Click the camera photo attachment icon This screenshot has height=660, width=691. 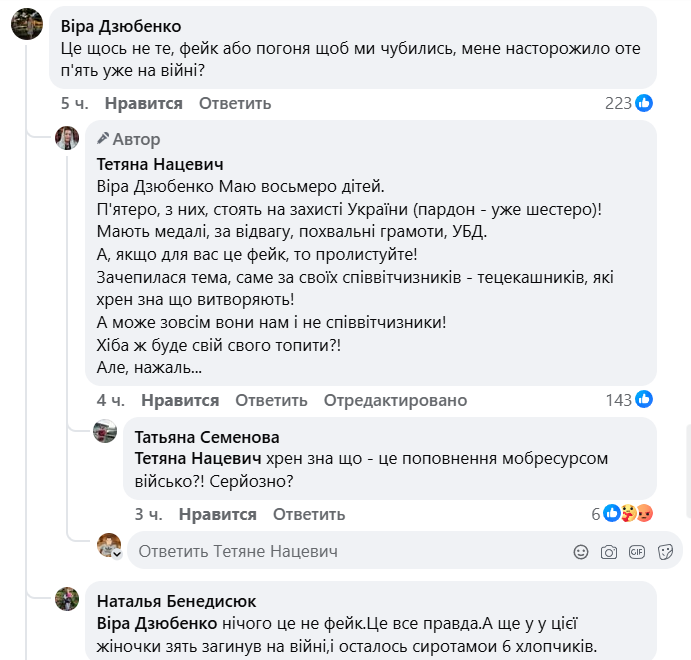tap(609, 551)
